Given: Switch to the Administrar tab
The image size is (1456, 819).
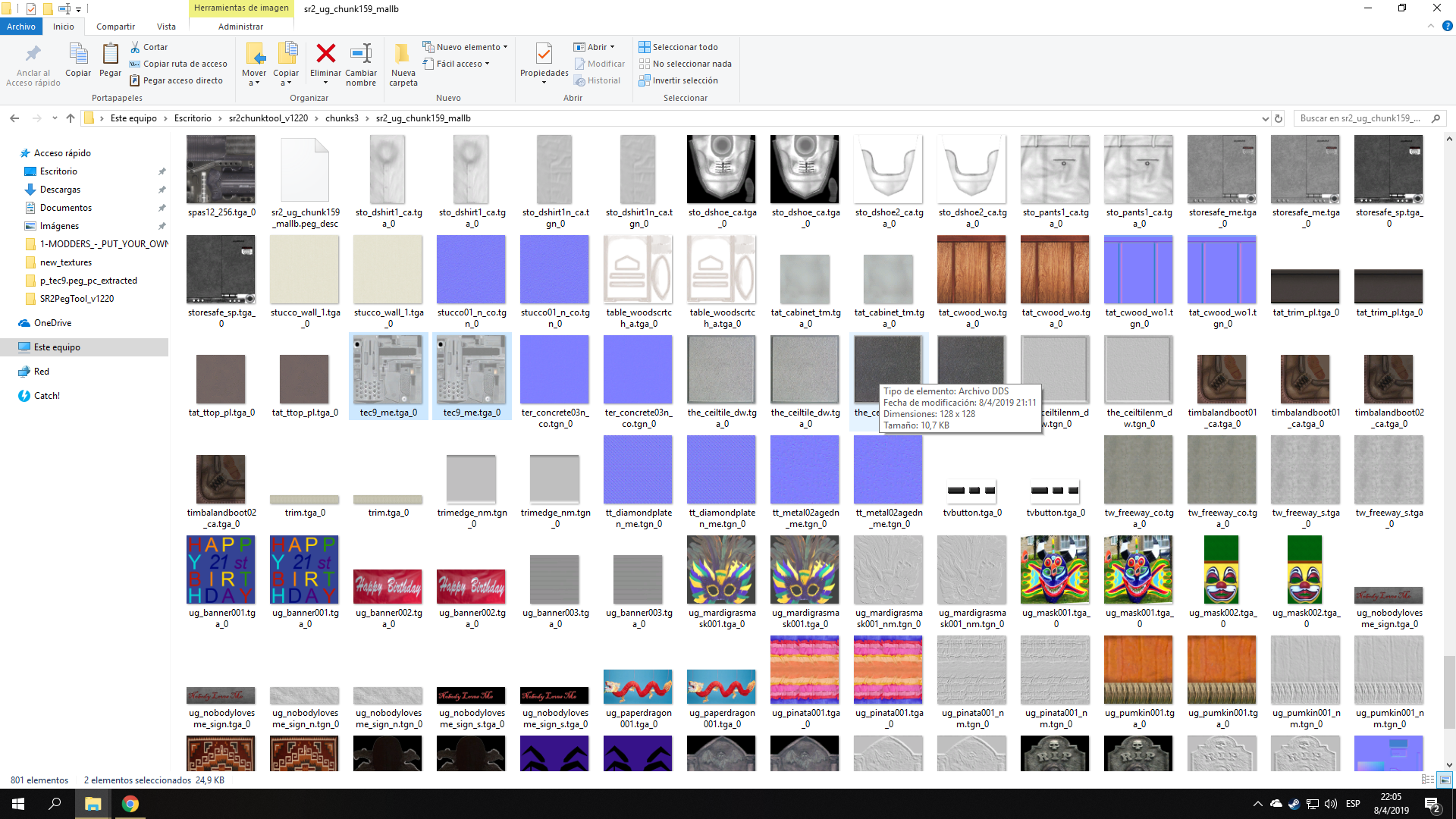Looking at the screenshot, I should click(x=240, y=27).
